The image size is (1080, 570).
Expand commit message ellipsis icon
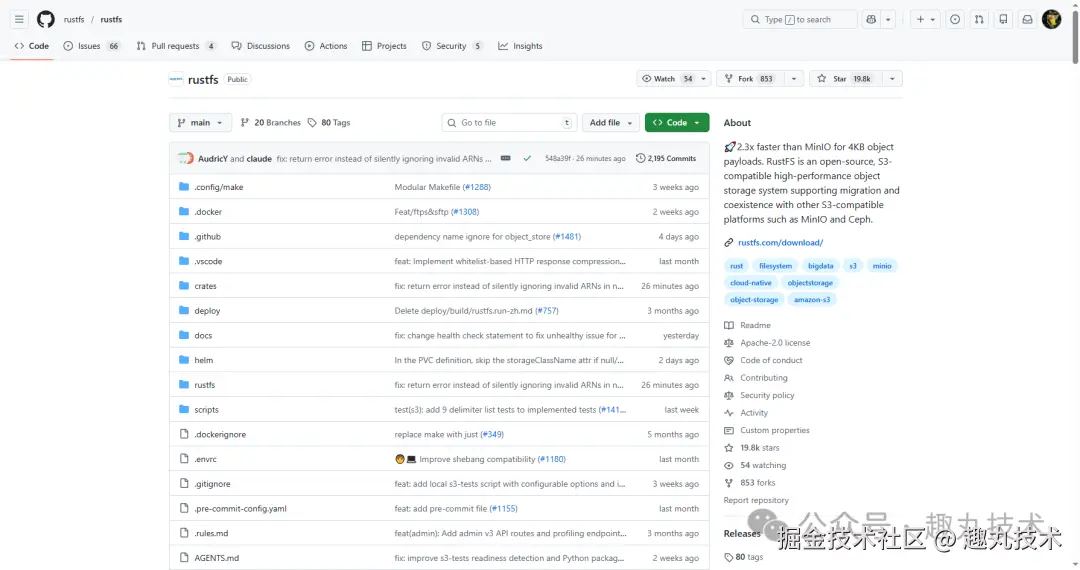[x=506, y=158]
